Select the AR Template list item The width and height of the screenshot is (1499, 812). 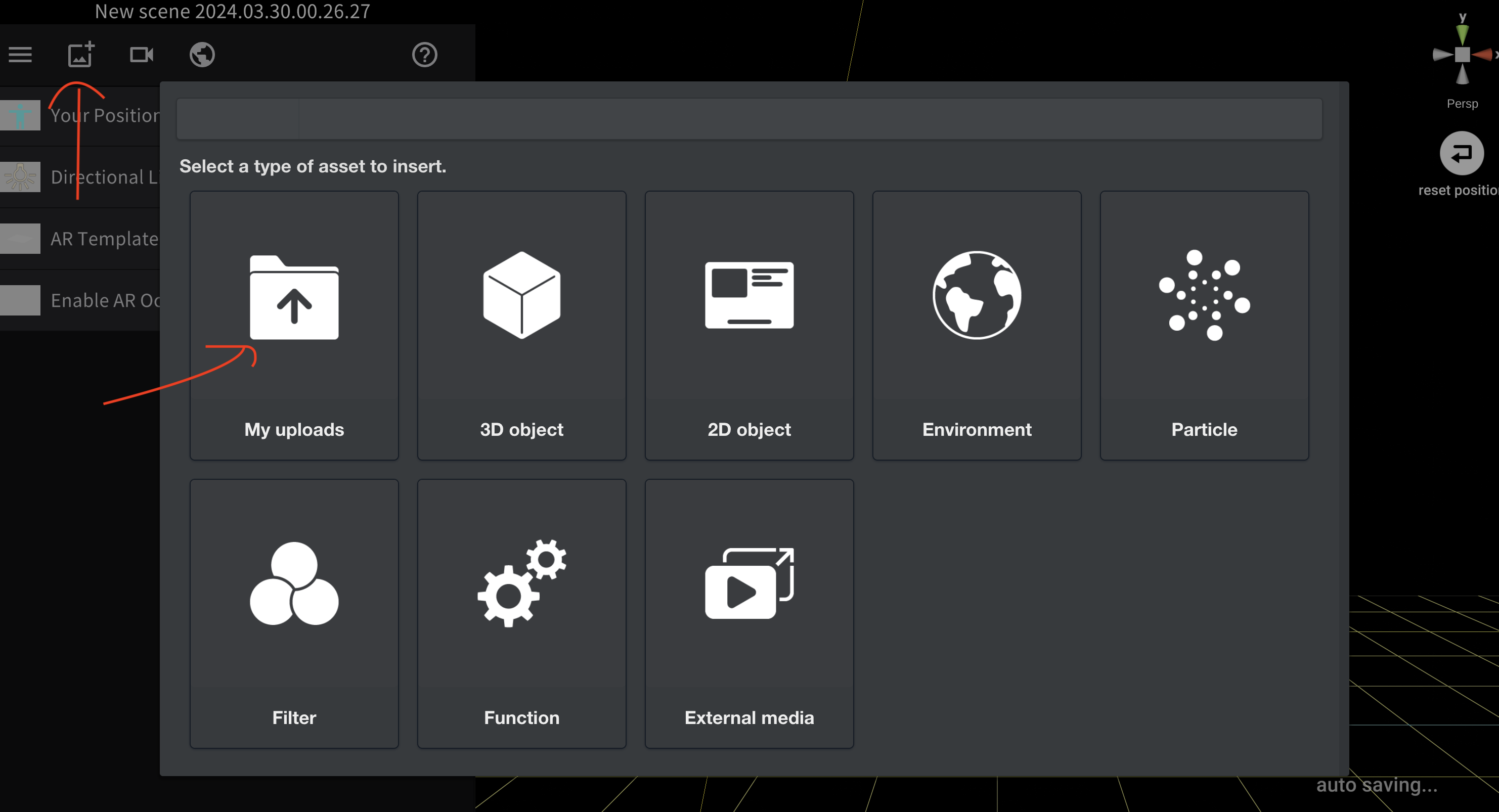coord(87,239)
